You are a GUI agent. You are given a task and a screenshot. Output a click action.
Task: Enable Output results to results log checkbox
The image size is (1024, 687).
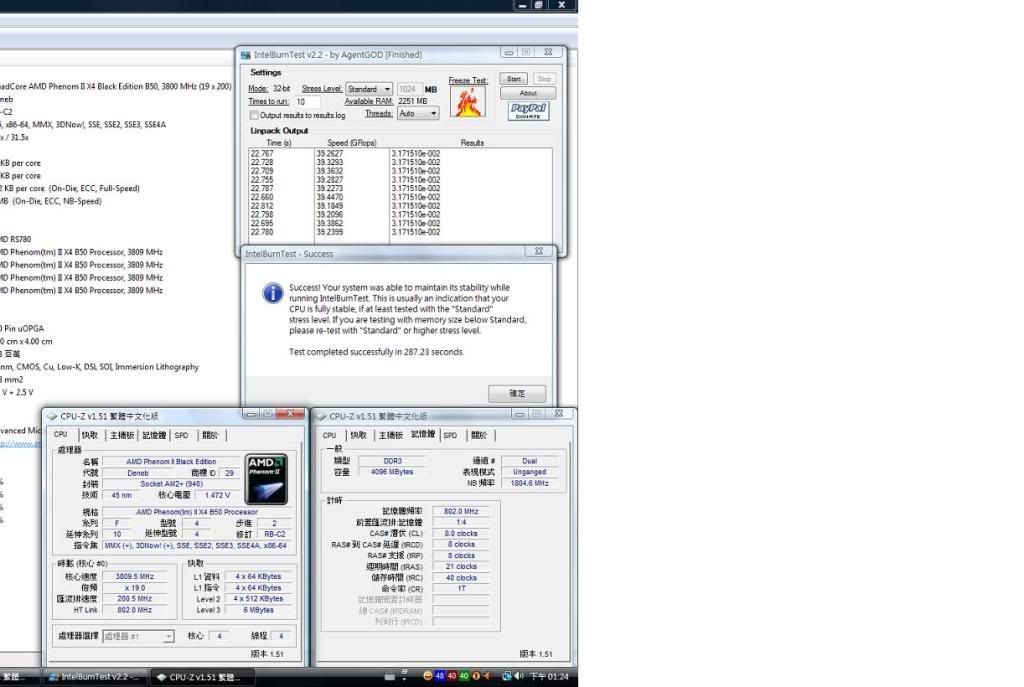pyautogui.click(x=254, y=115)
